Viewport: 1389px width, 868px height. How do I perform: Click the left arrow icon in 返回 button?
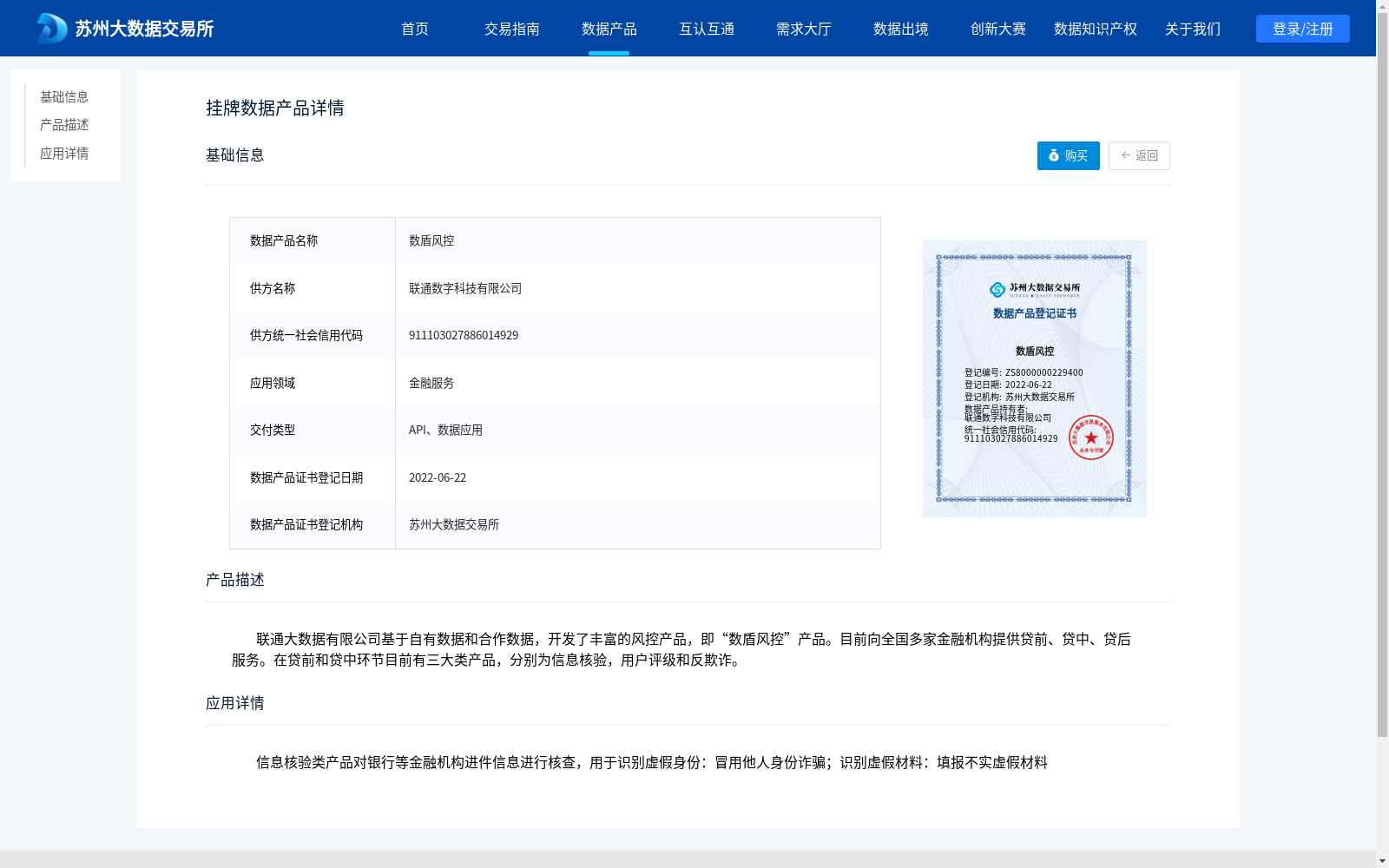coord(1126,155)
